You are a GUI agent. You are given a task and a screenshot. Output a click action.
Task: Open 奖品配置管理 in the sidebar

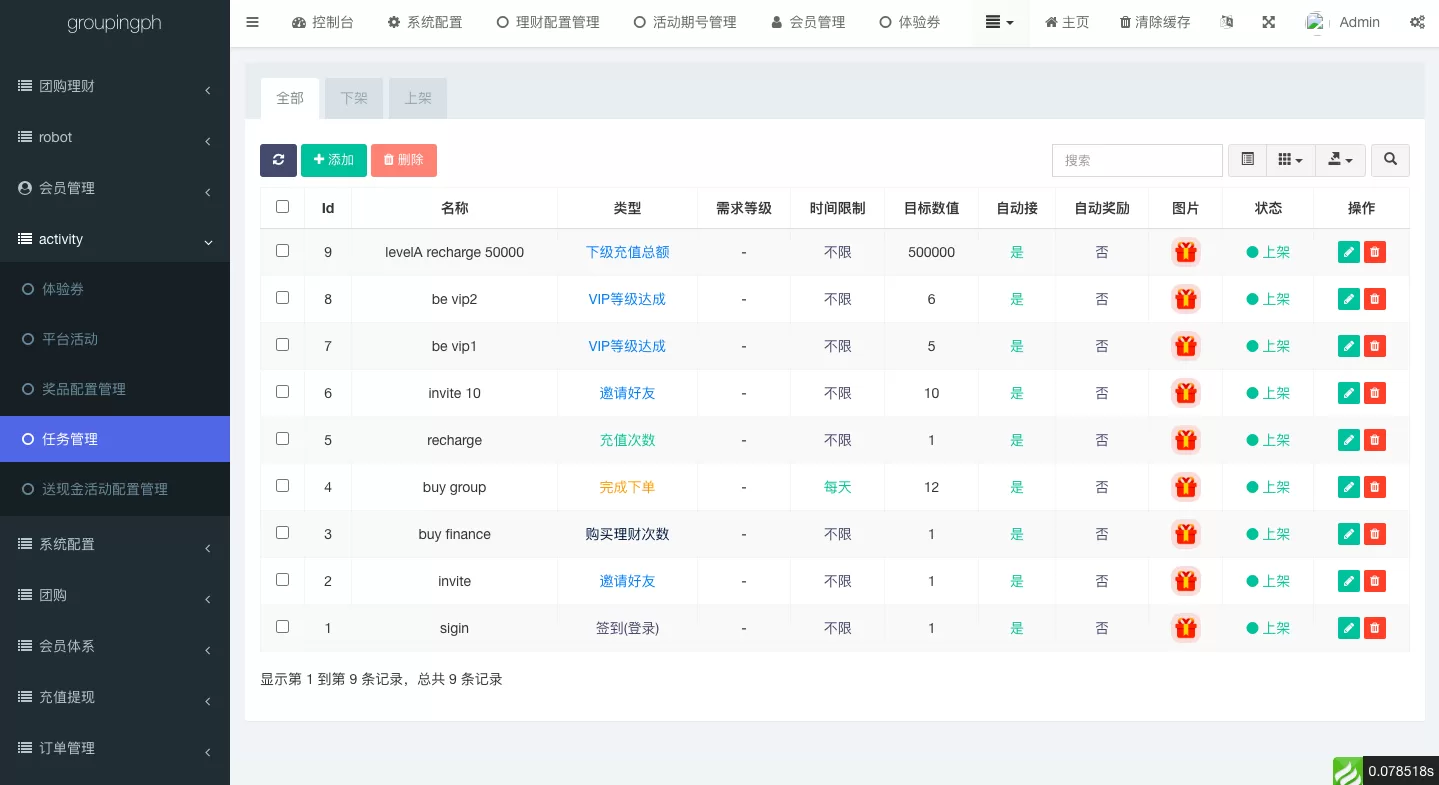(x=84, y=389)
